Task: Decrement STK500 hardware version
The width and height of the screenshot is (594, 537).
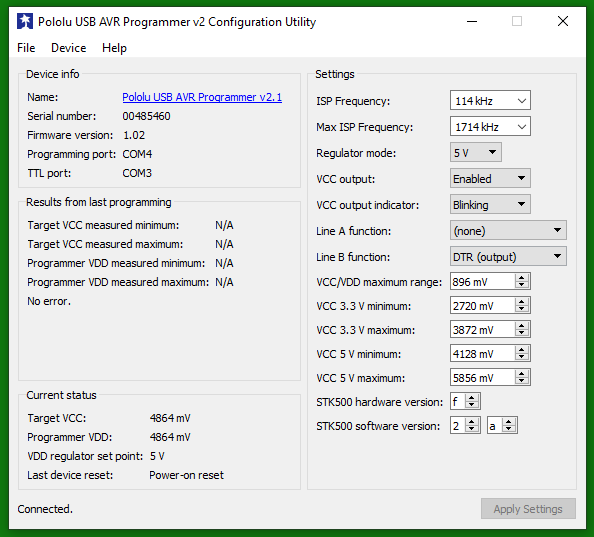Action: pyautogui.click(x=472, y=405)
